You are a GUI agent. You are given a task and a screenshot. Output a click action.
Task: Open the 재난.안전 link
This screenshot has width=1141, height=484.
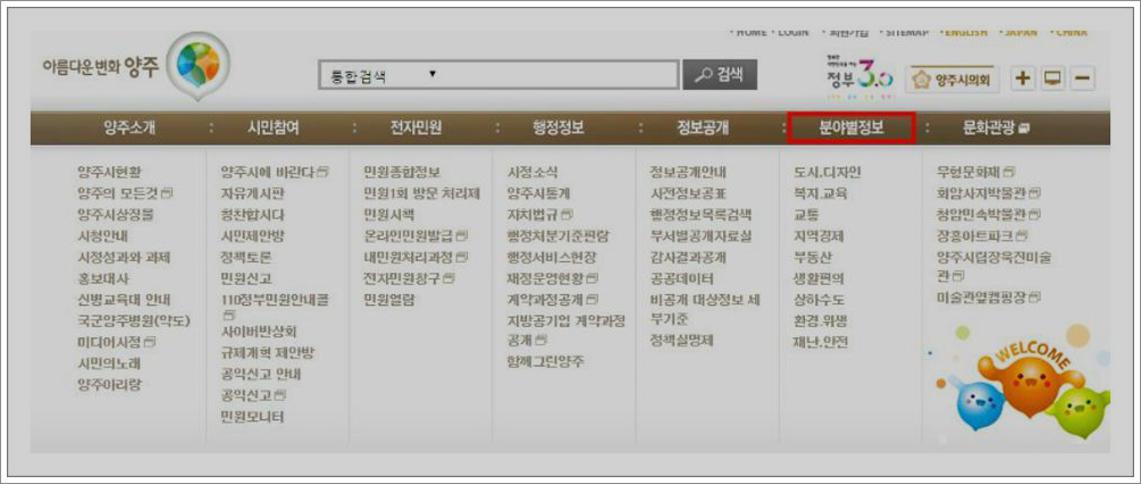[820, 341]
